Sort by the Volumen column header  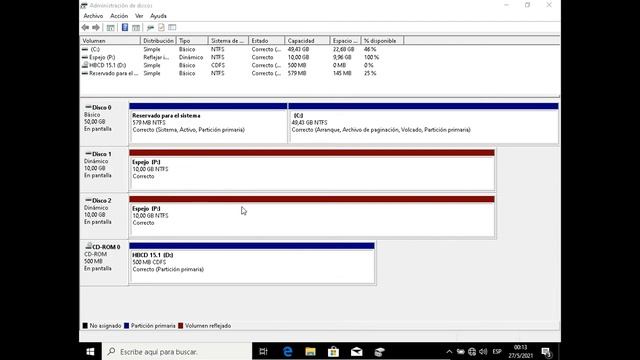(x=110, y=41)
